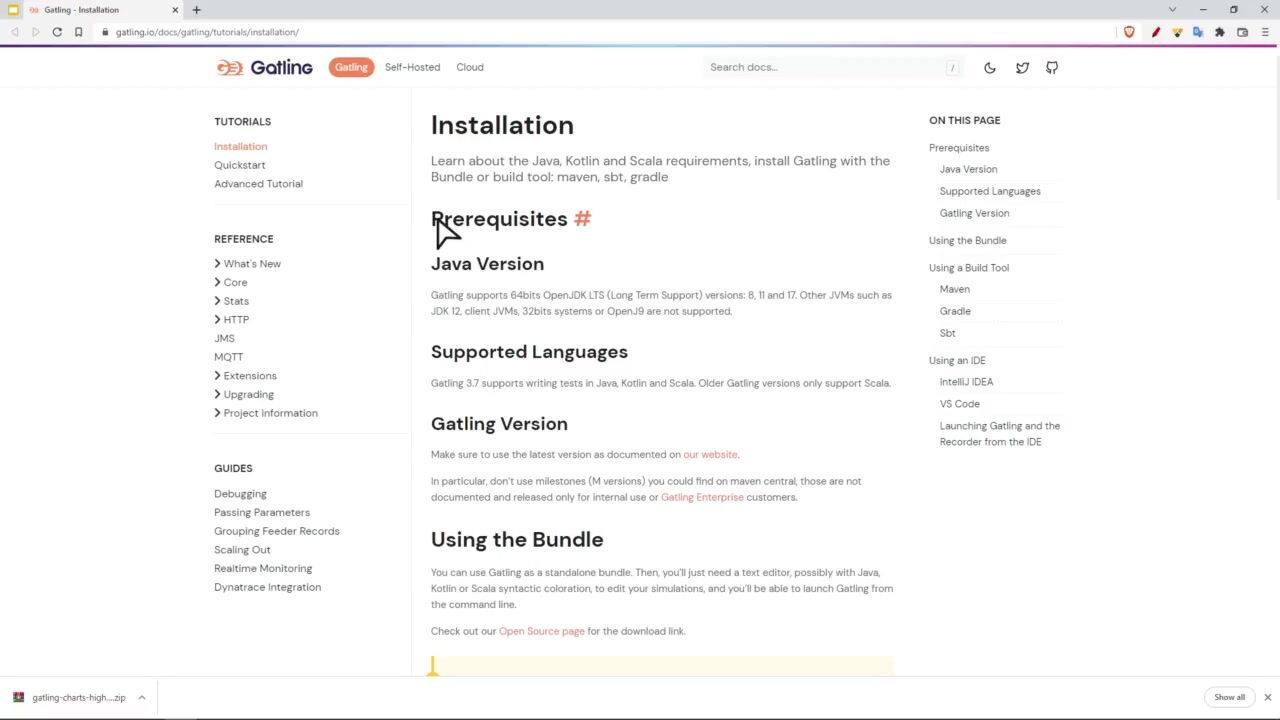Click the translate extension icon
This screenshot has height=720, width=1280.
pos(1198,32)
